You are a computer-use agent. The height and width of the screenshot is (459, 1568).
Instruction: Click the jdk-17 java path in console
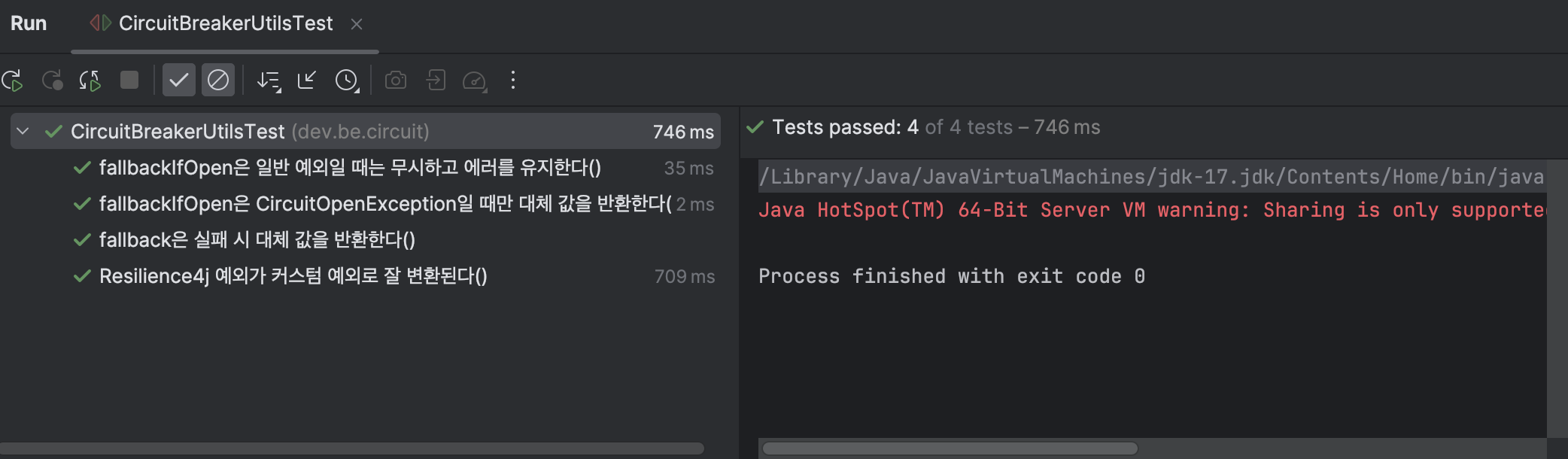[1150, 177]
